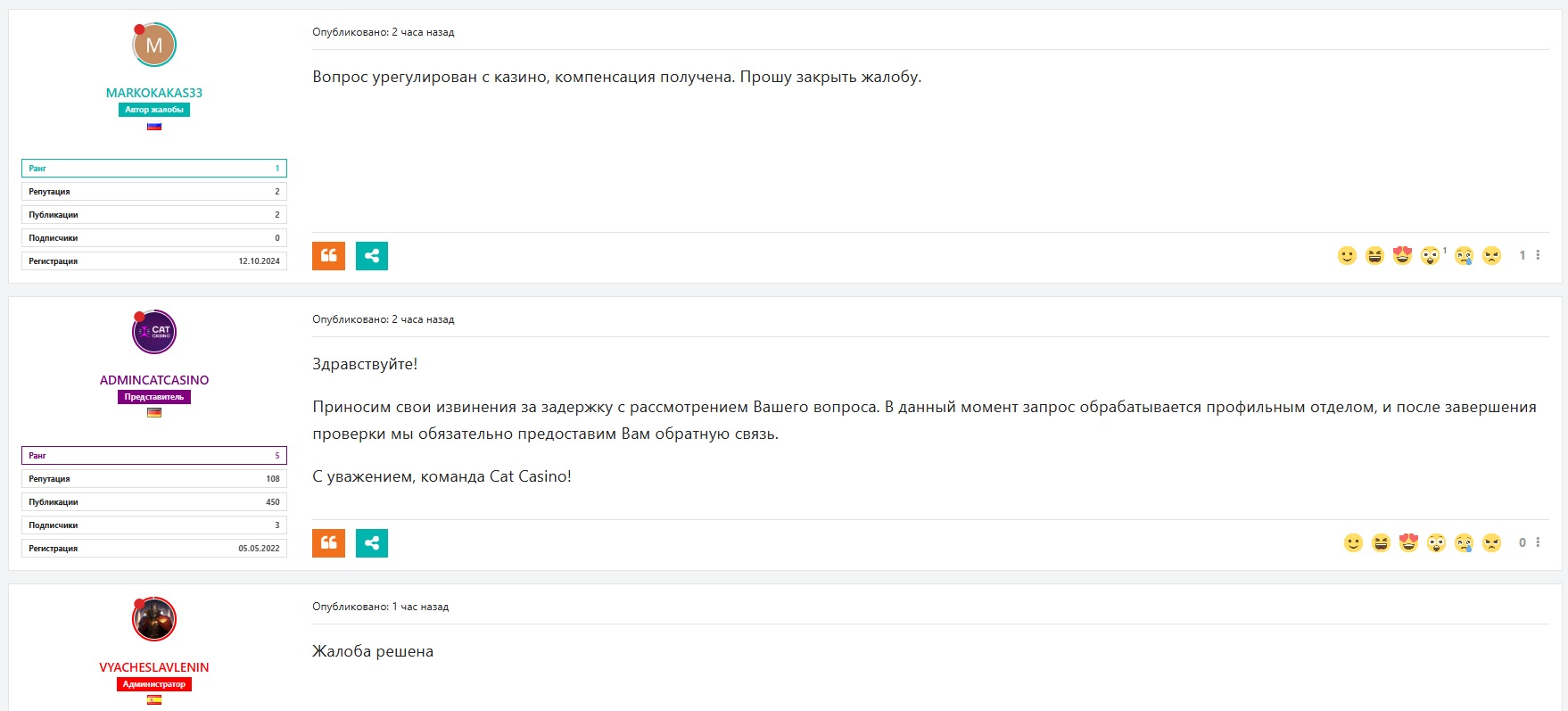The width and height of the screenshot is (1568, 711).
Task: Share the Cat Casino representative's post
Action: (372, 543)
